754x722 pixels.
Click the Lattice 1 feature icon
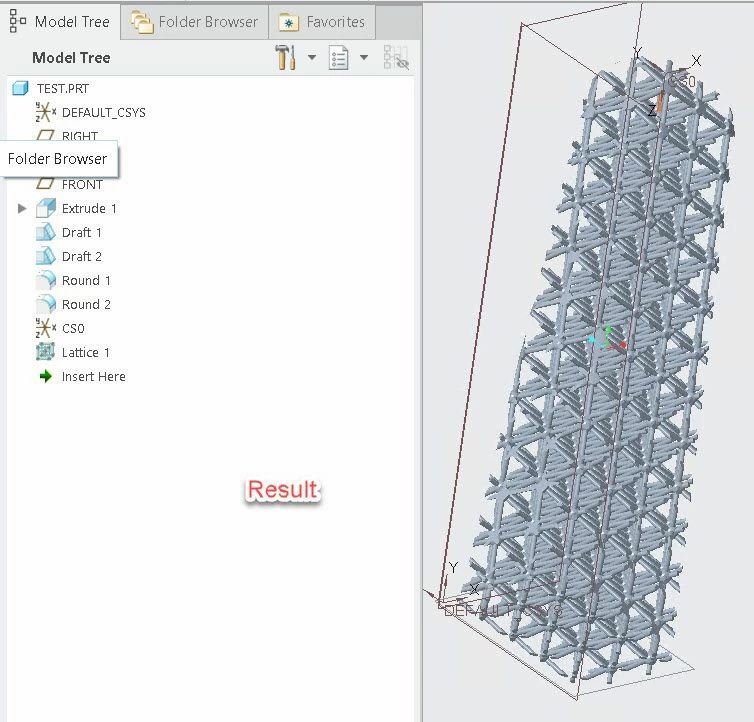coord(46,352)
